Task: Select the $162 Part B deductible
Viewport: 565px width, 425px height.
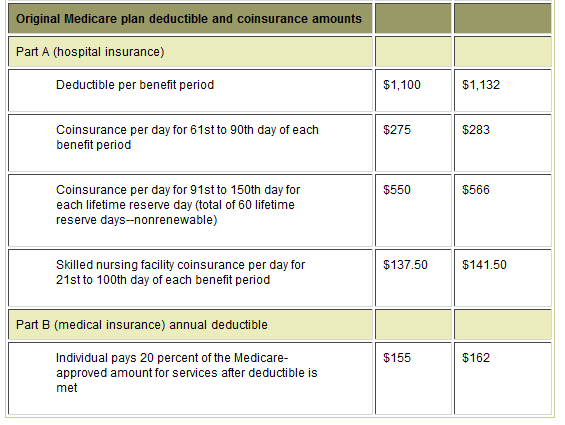Action: 476,358
